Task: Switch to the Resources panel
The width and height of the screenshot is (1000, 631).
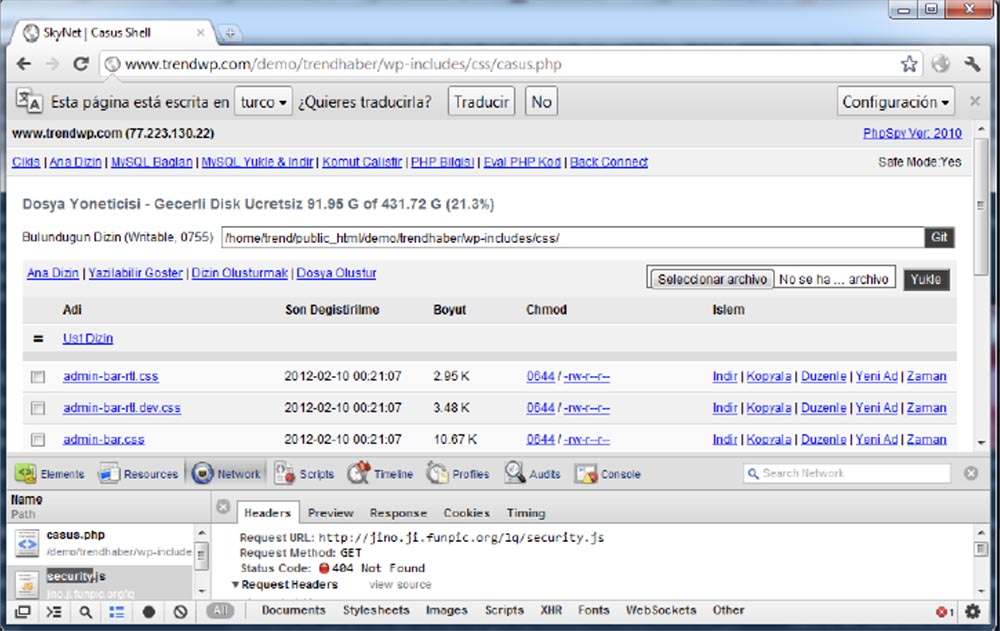Action: (138, 474)
